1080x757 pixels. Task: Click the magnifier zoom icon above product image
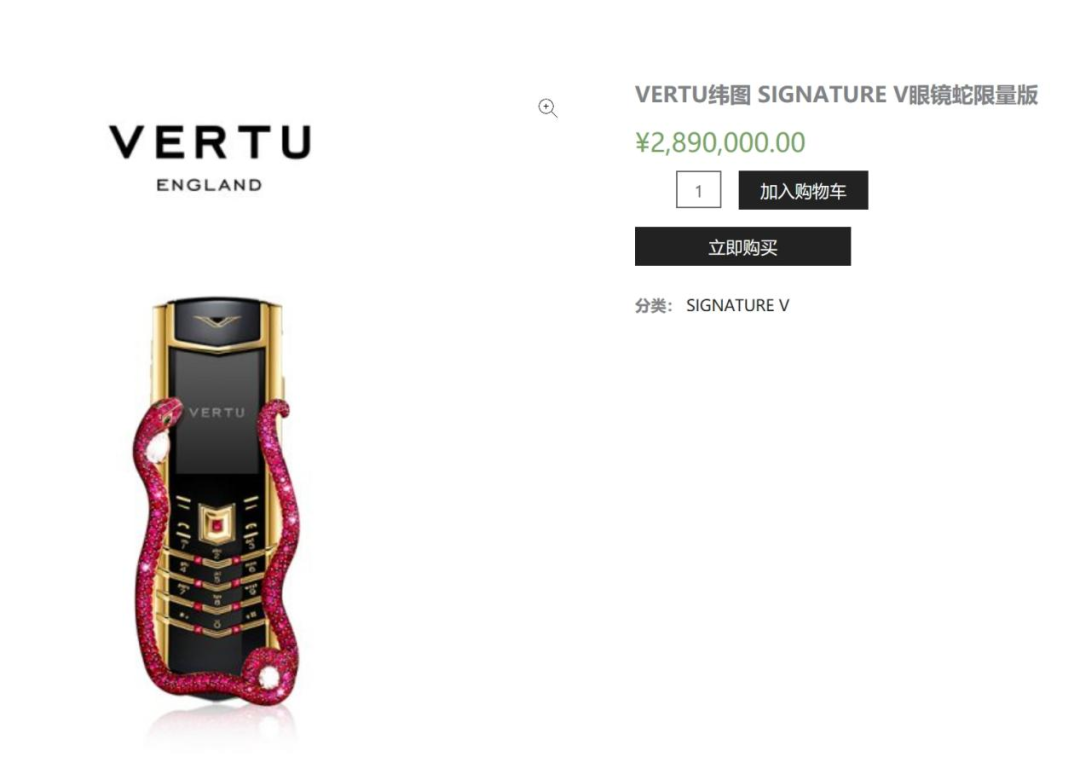click(x=548, y=108)
